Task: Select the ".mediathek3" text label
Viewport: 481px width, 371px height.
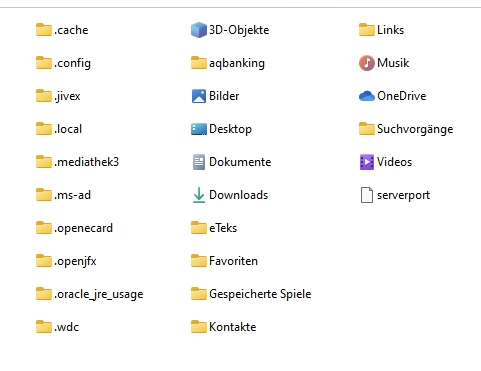Action: tap(86, 162)
